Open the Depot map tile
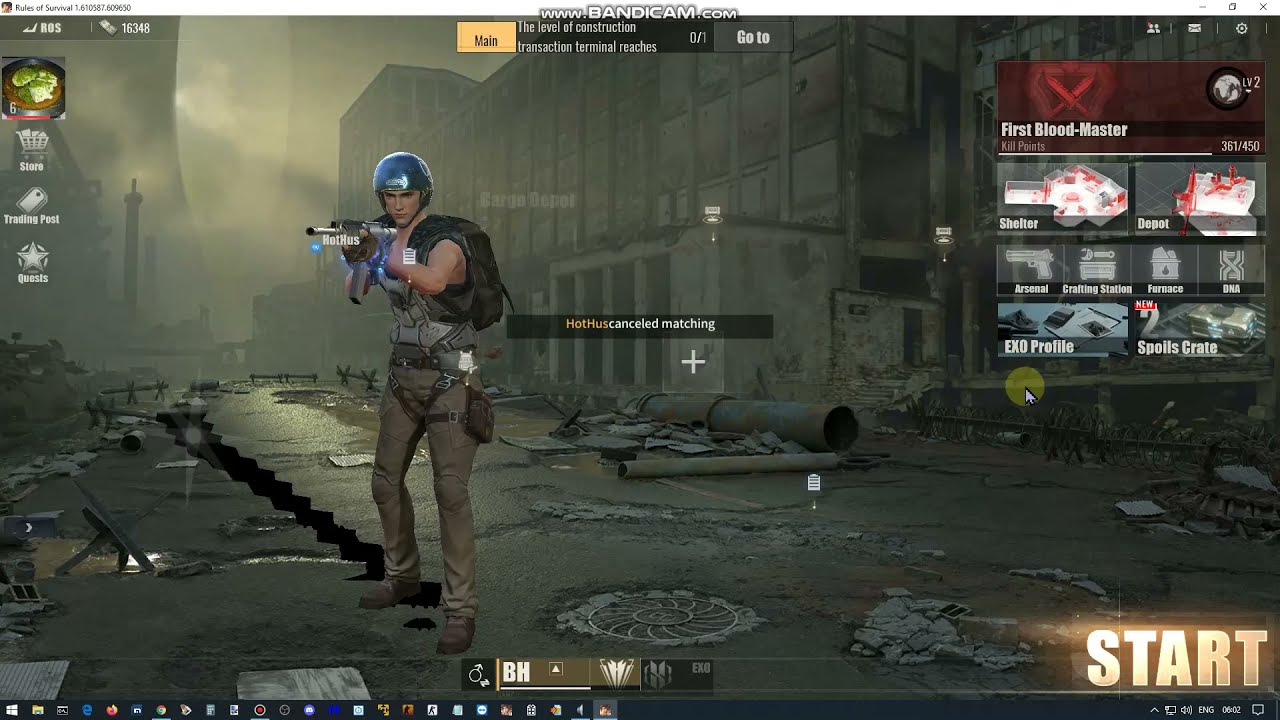Viewport: 1280px width, 720px height. (x=1200, y=199)
